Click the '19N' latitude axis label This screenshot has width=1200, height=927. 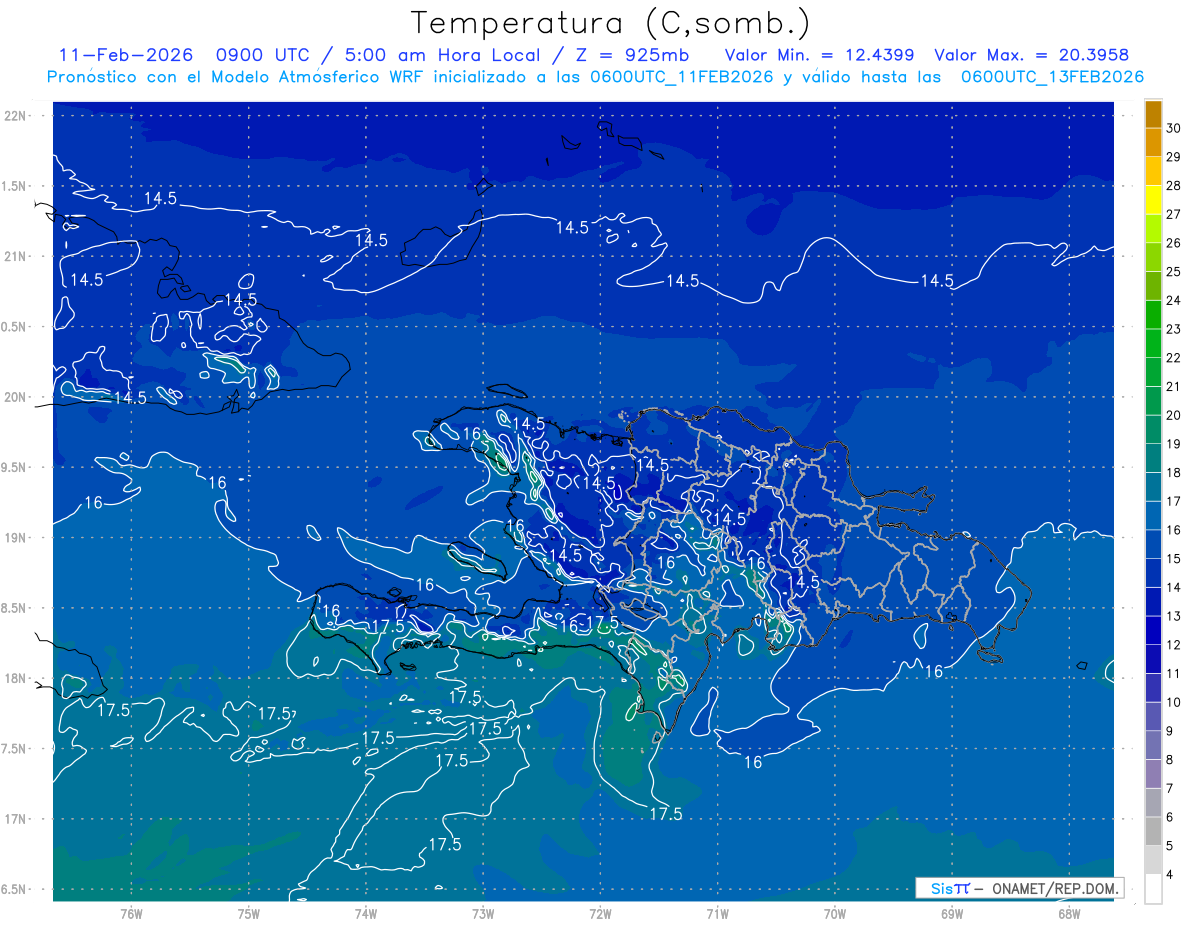17,538
